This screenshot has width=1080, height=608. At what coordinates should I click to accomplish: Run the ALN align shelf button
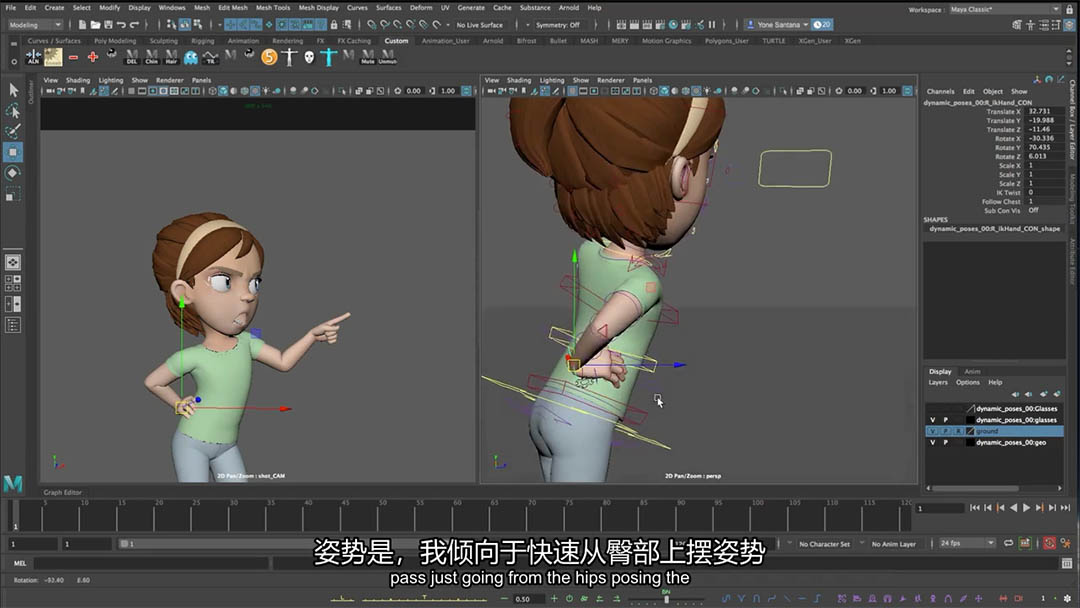[x=33, y=57]
